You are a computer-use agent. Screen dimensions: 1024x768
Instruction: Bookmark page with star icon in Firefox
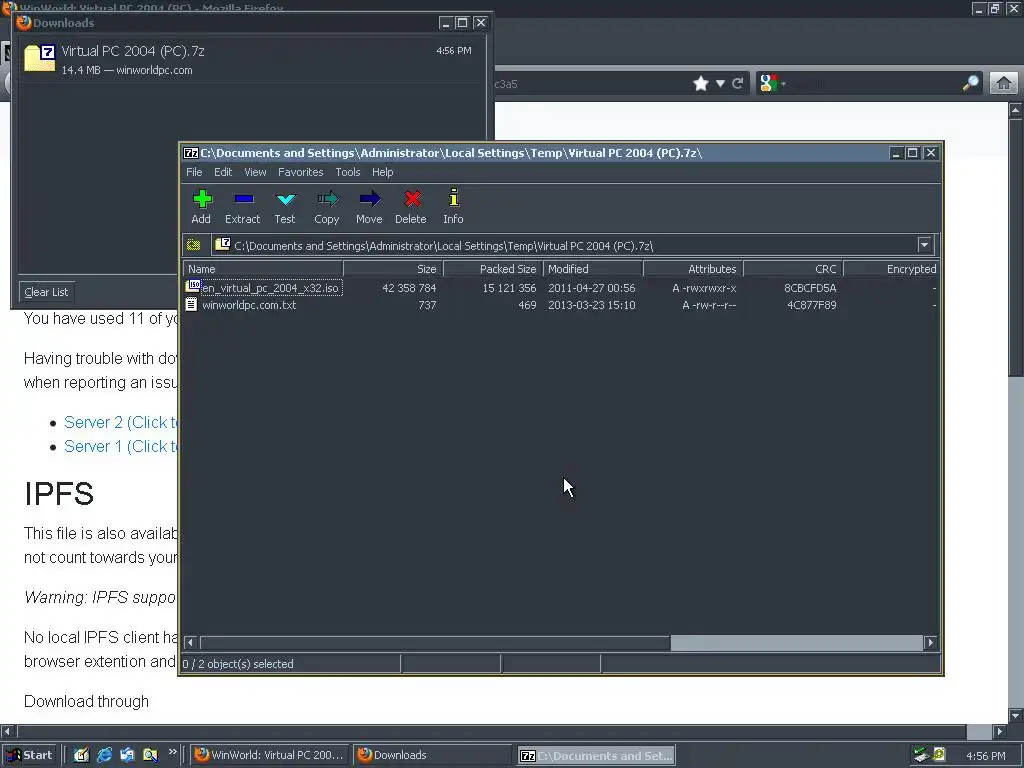(x=701, y=84)
